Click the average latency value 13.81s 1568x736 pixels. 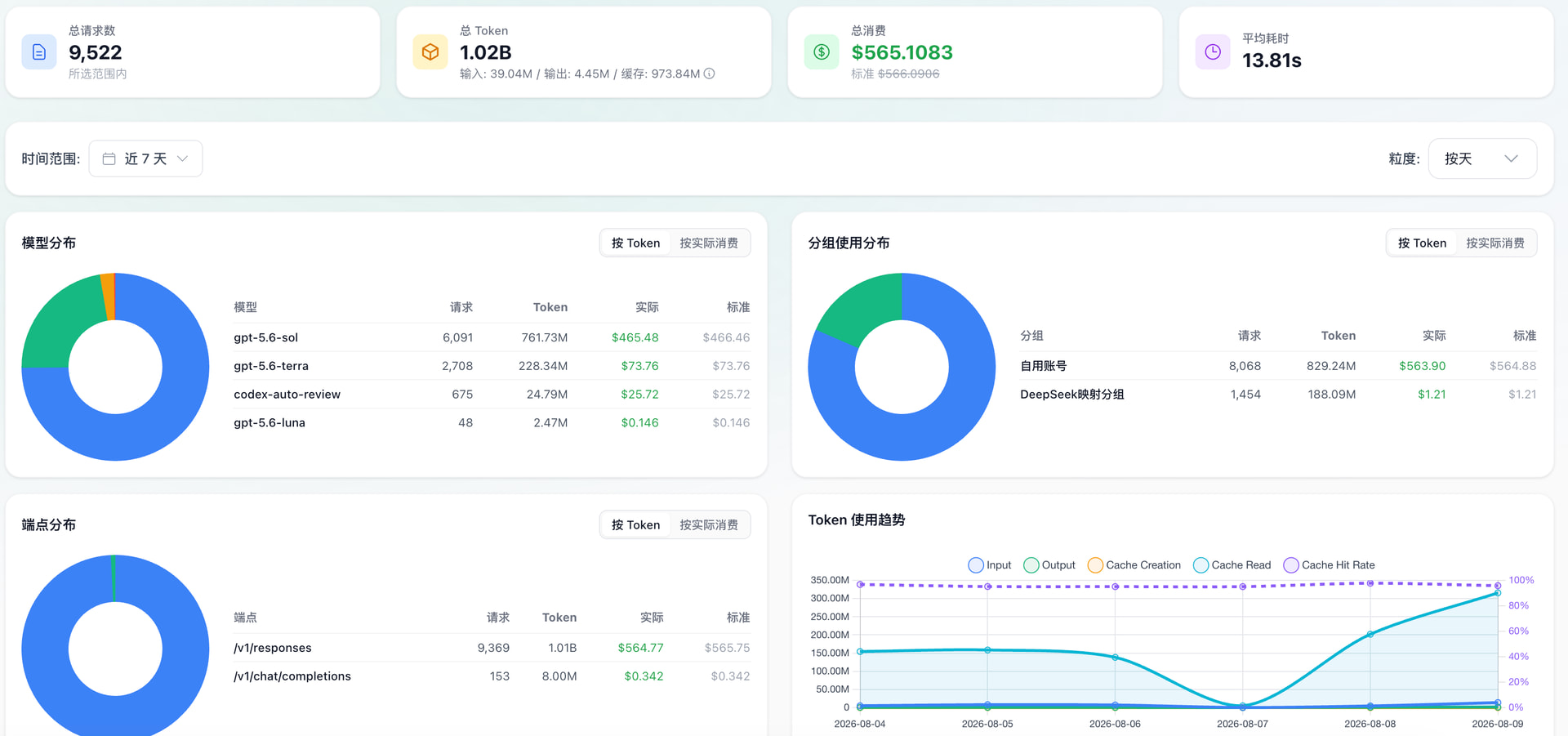click(x=1272, y=60)
